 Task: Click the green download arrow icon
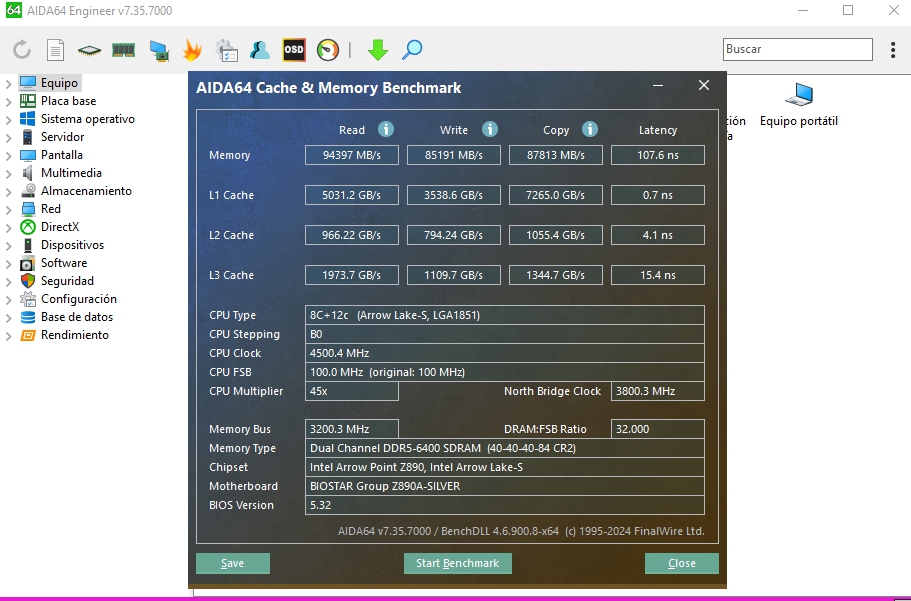(x=378, y=50)
